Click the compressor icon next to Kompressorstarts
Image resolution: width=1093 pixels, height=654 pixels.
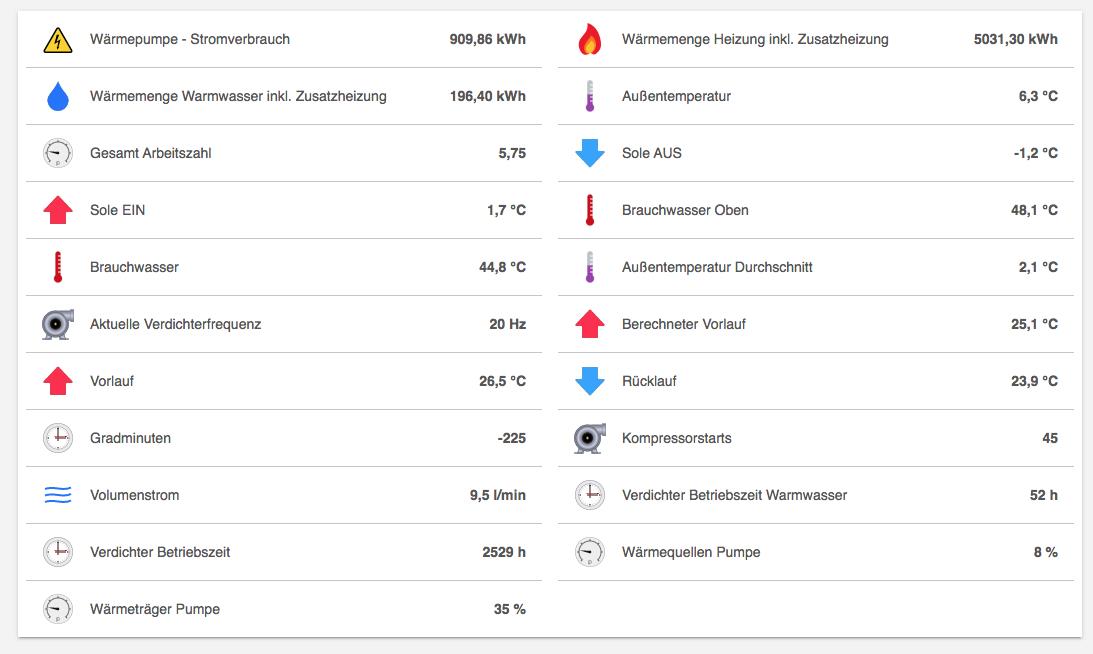click(590, 438)
